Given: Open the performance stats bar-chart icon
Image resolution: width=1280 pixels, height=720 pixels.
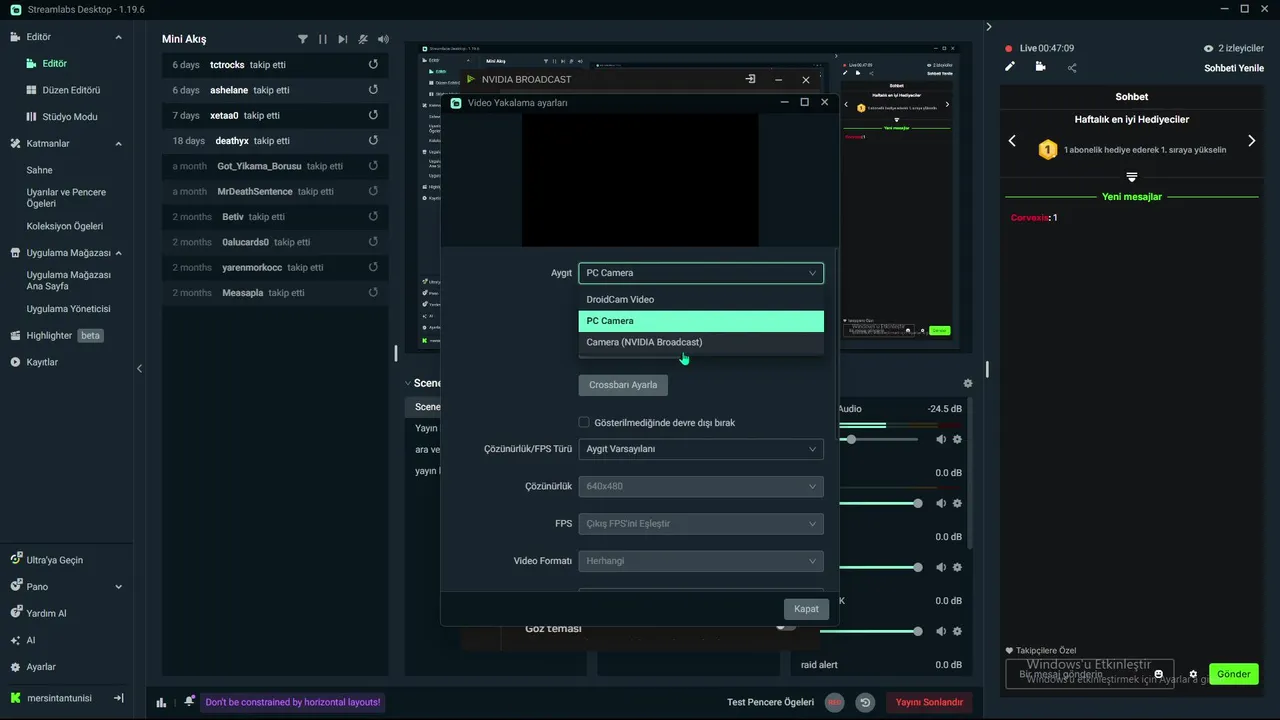Looking at the screenshot, I should click(x=161, y=702).
